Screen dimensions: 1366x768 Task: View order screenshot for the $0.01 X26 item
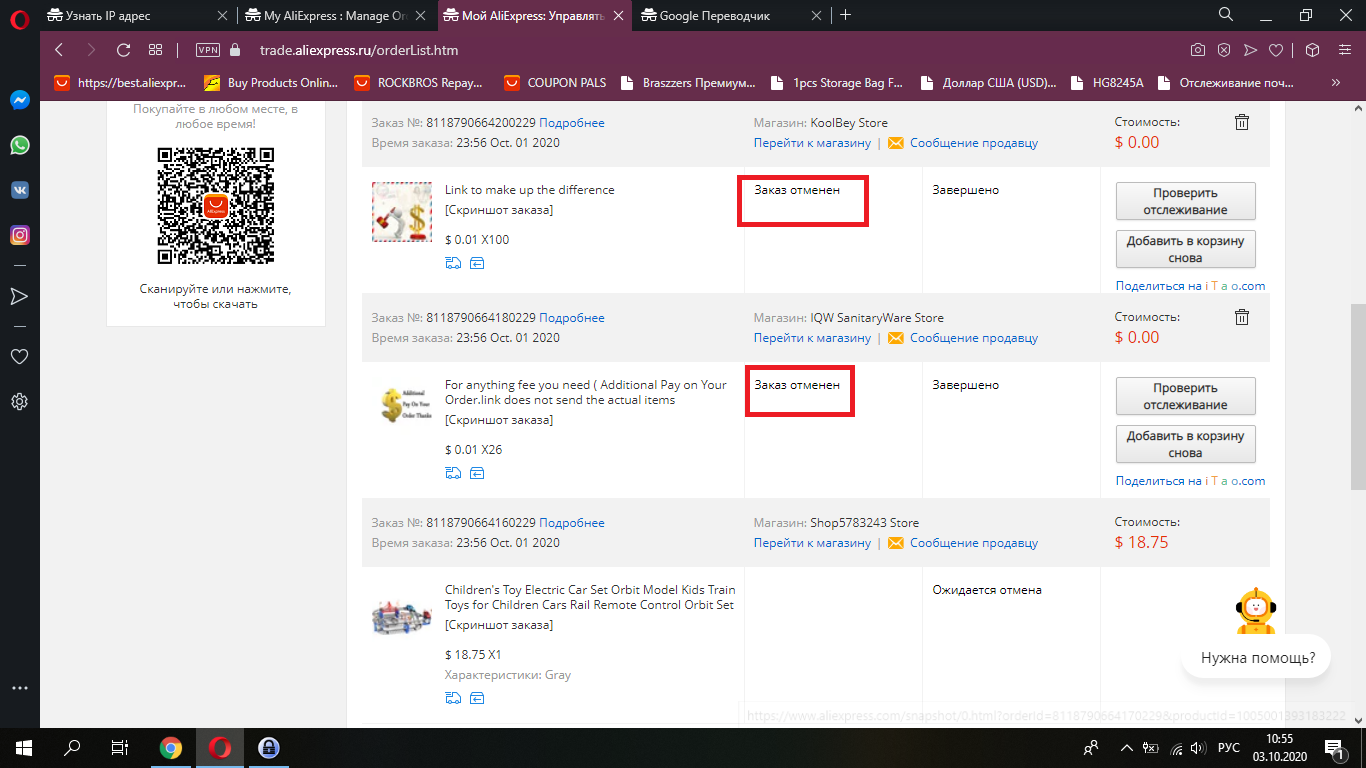tap(499, 420)
